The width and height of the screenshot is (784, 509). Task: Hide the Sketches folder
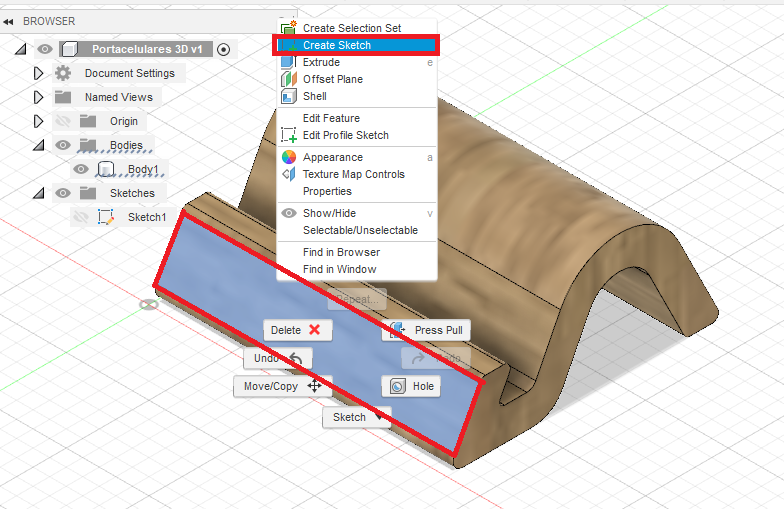coord(62,193)
